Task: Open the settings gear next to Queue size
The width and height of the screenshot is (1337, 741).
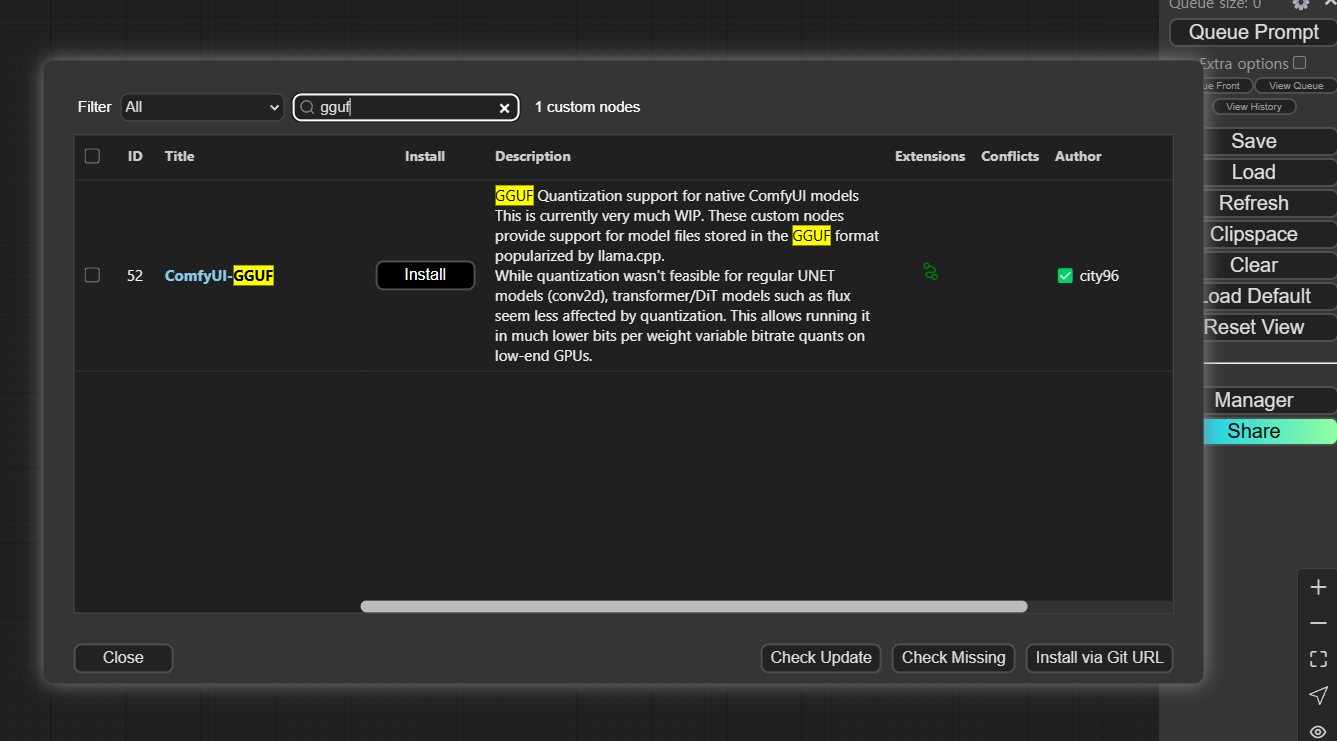Action: click(x=1300, y=4)
